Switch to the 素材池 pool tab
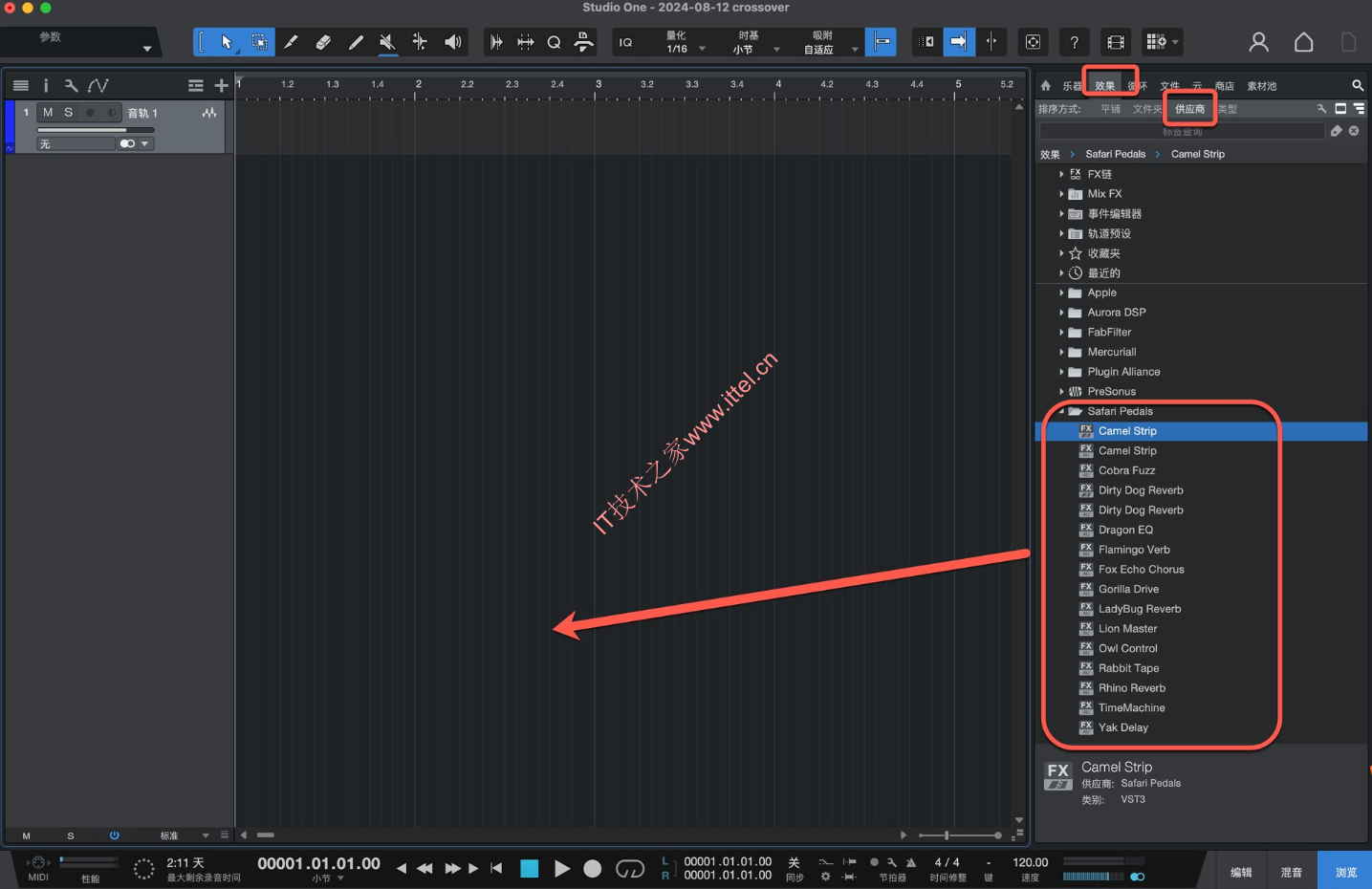1372x889 pixels. (1262, 86)
